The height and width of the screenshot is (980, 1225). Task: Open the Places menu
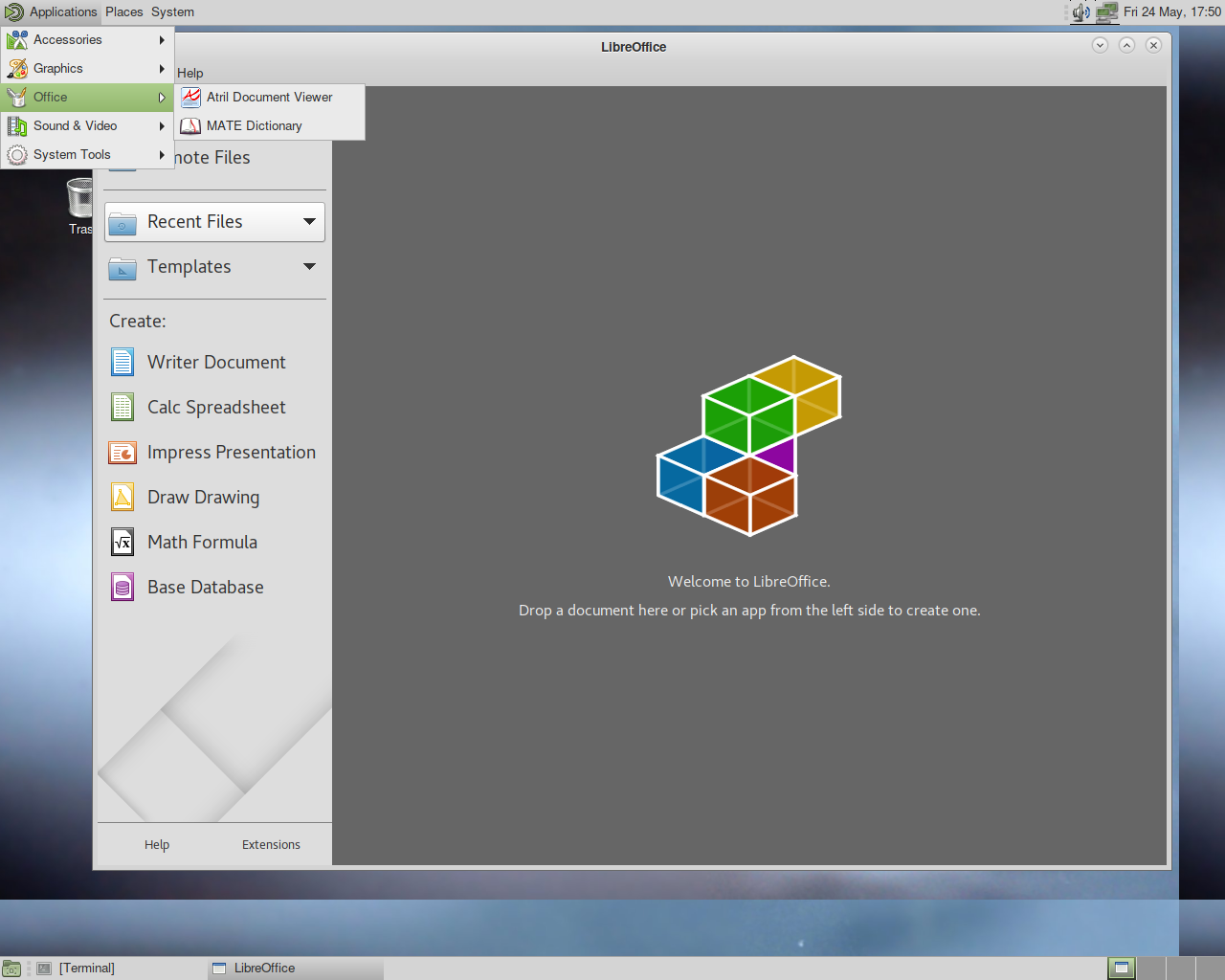pos(124,12)
